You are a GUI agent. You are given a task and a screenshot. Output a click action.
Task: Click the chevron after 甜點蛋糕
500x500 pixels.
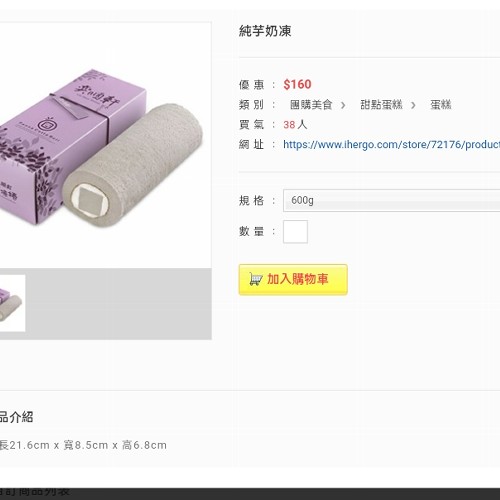413,105
